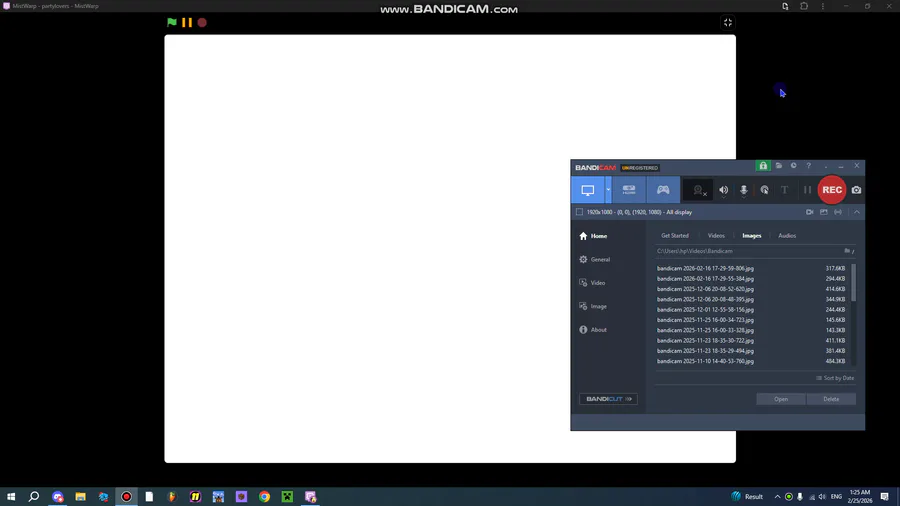900x506 pixels.
Task: Open General settings in sidebar
Action: [x=595, y=259]
